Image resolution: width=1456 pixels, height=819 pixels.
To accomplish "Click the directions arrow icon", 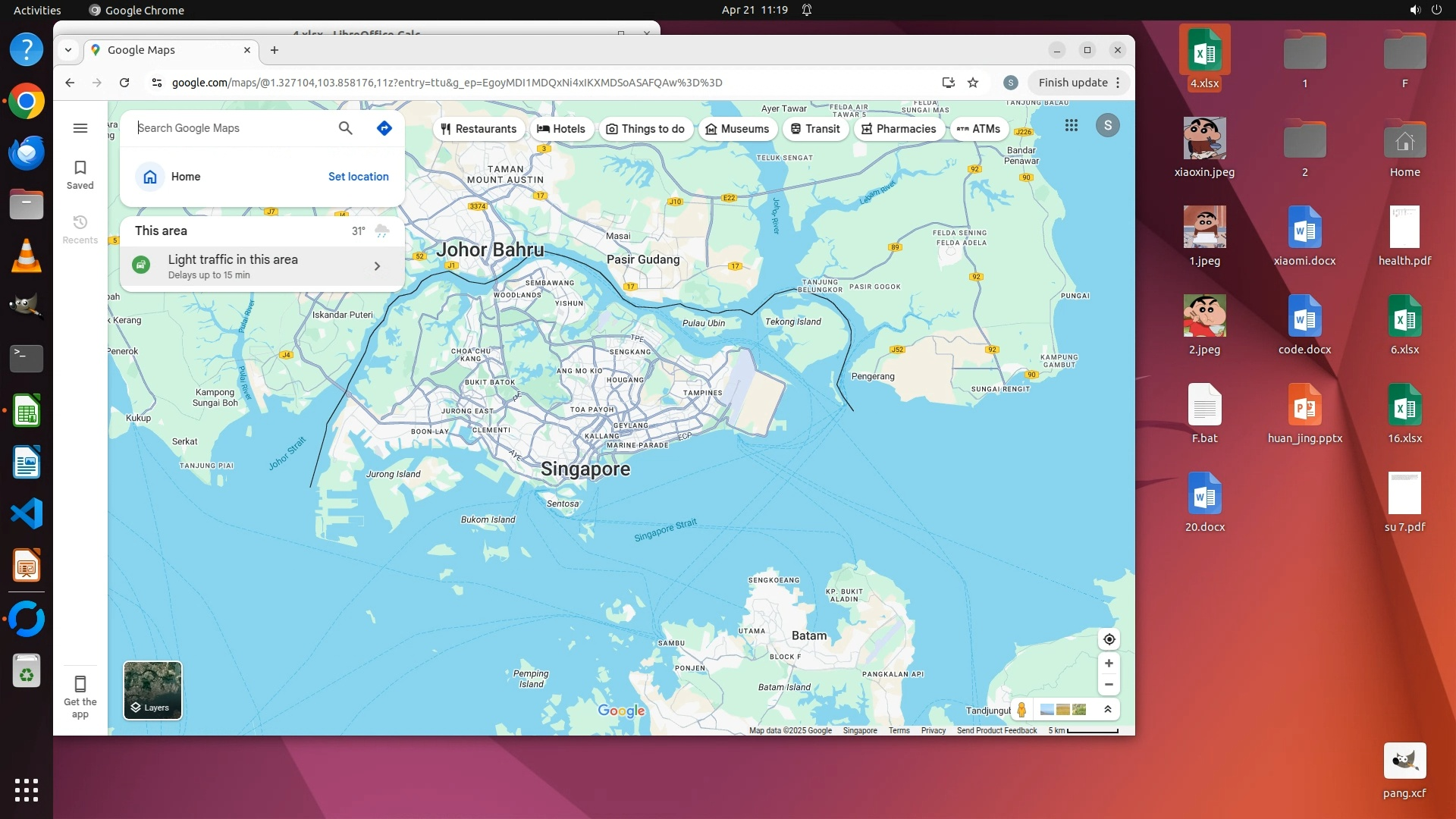I will [x=384, y=128].
